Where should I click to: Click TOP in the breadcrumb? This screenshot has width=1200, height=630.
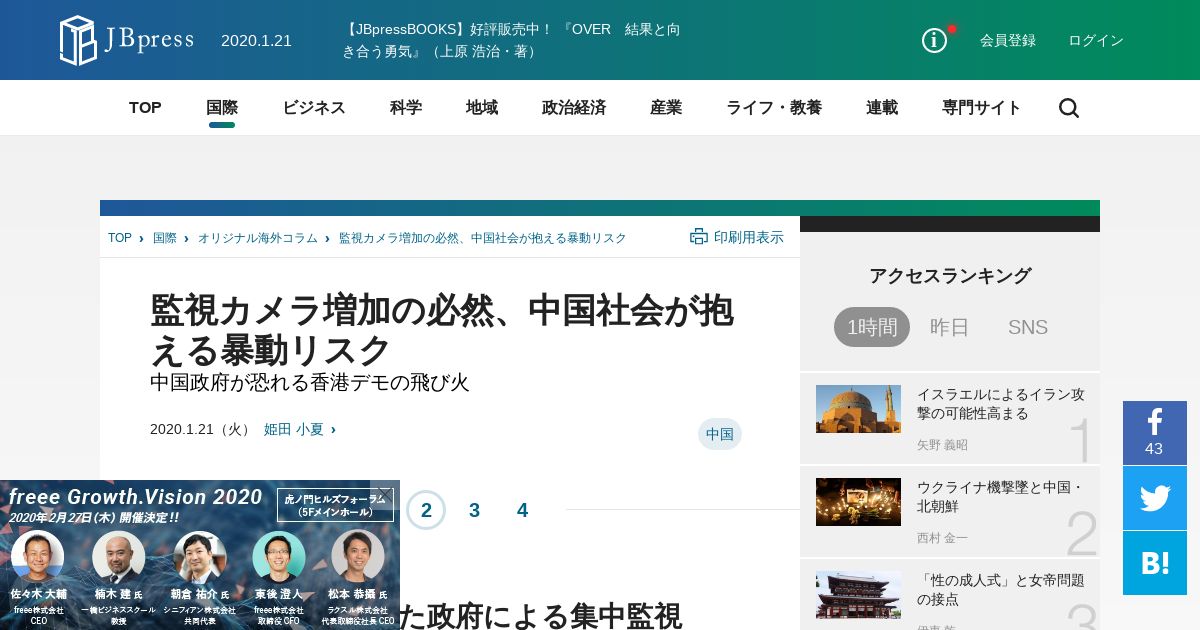click(120, 238)
